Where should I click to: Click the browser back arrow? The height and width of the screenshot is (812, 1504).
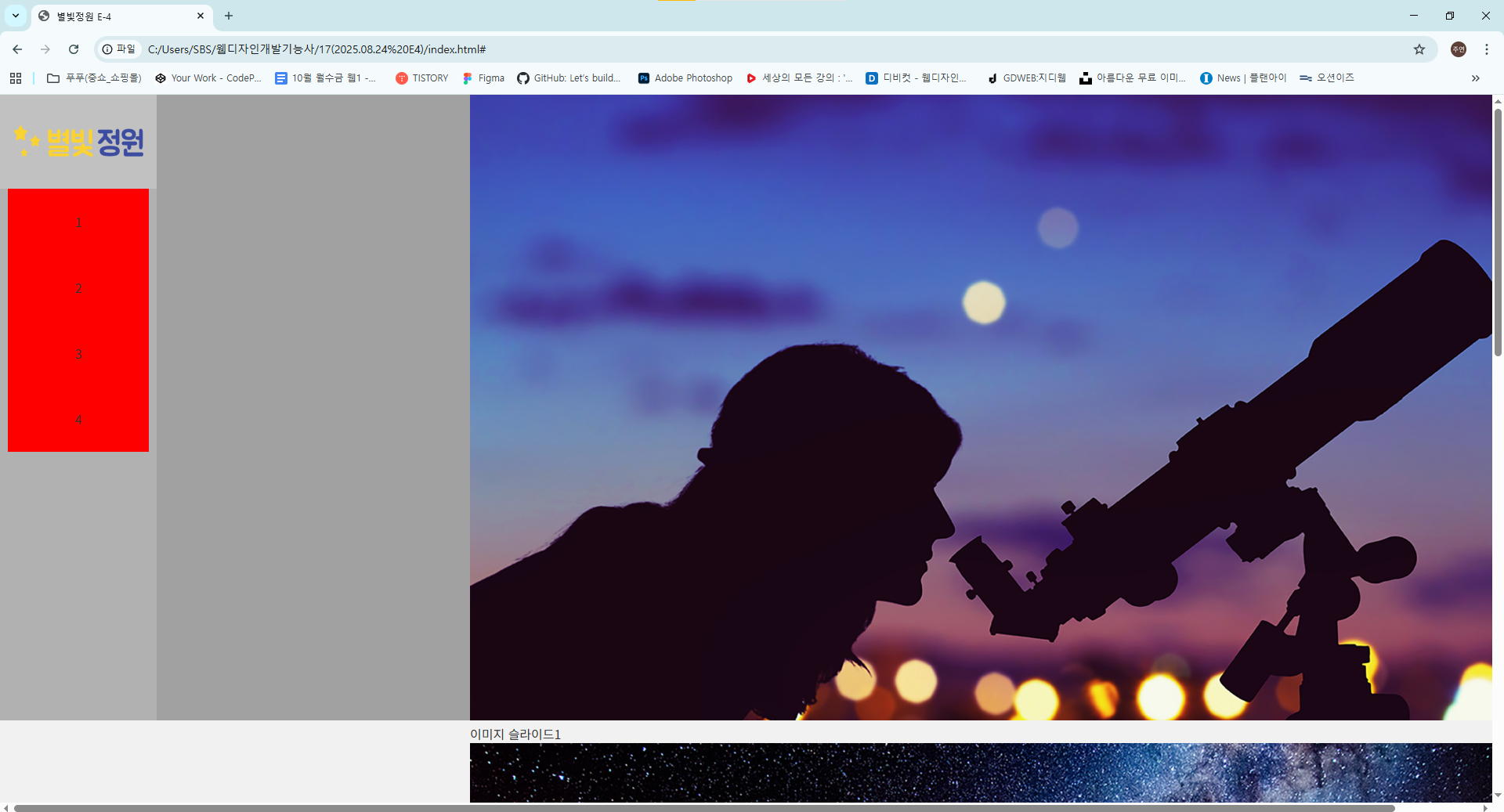tap(17, 49)
